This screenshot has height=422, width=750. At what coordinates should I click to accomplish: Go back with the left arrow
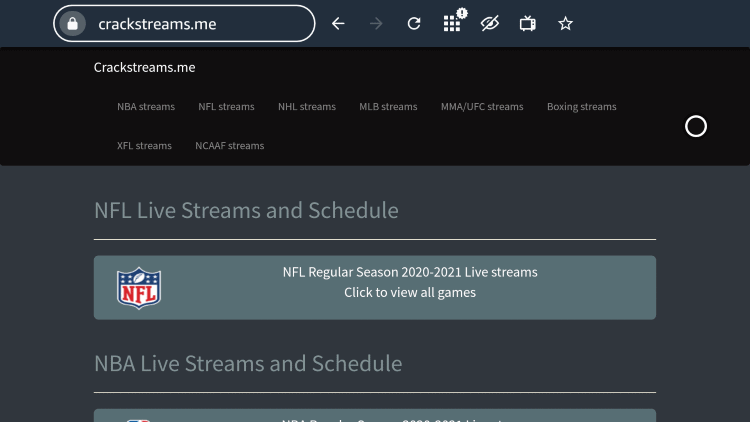(x=338, y=23)
